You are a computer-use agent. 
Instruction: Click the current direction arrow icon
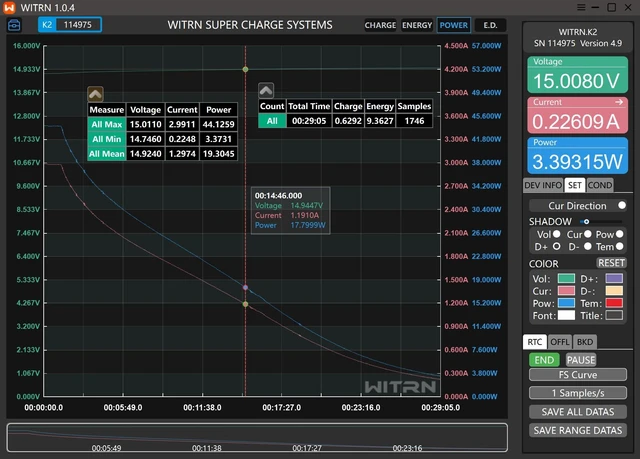[619, 102]
